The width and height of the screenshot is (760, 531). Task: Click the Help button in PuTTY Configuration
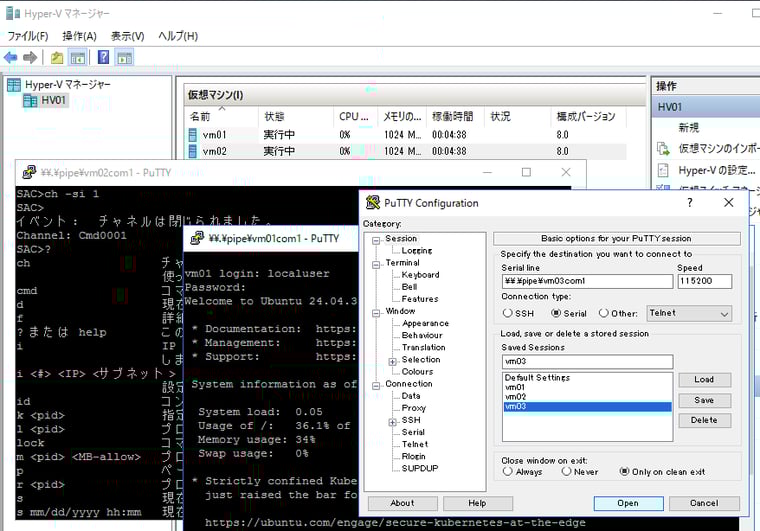click(477, 503)
